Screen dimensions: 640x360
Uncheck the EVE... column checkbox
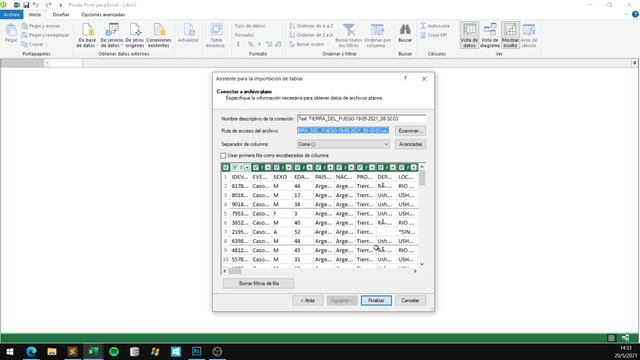256,167
